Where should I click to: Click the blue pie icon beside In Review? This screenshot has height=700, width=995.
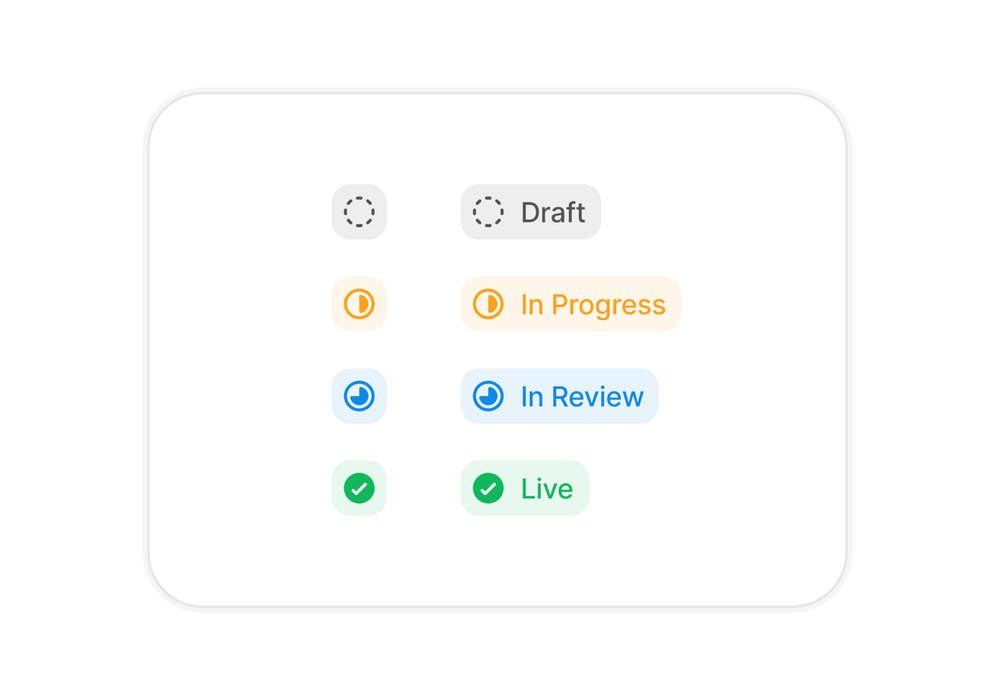(x=488, y=396)
